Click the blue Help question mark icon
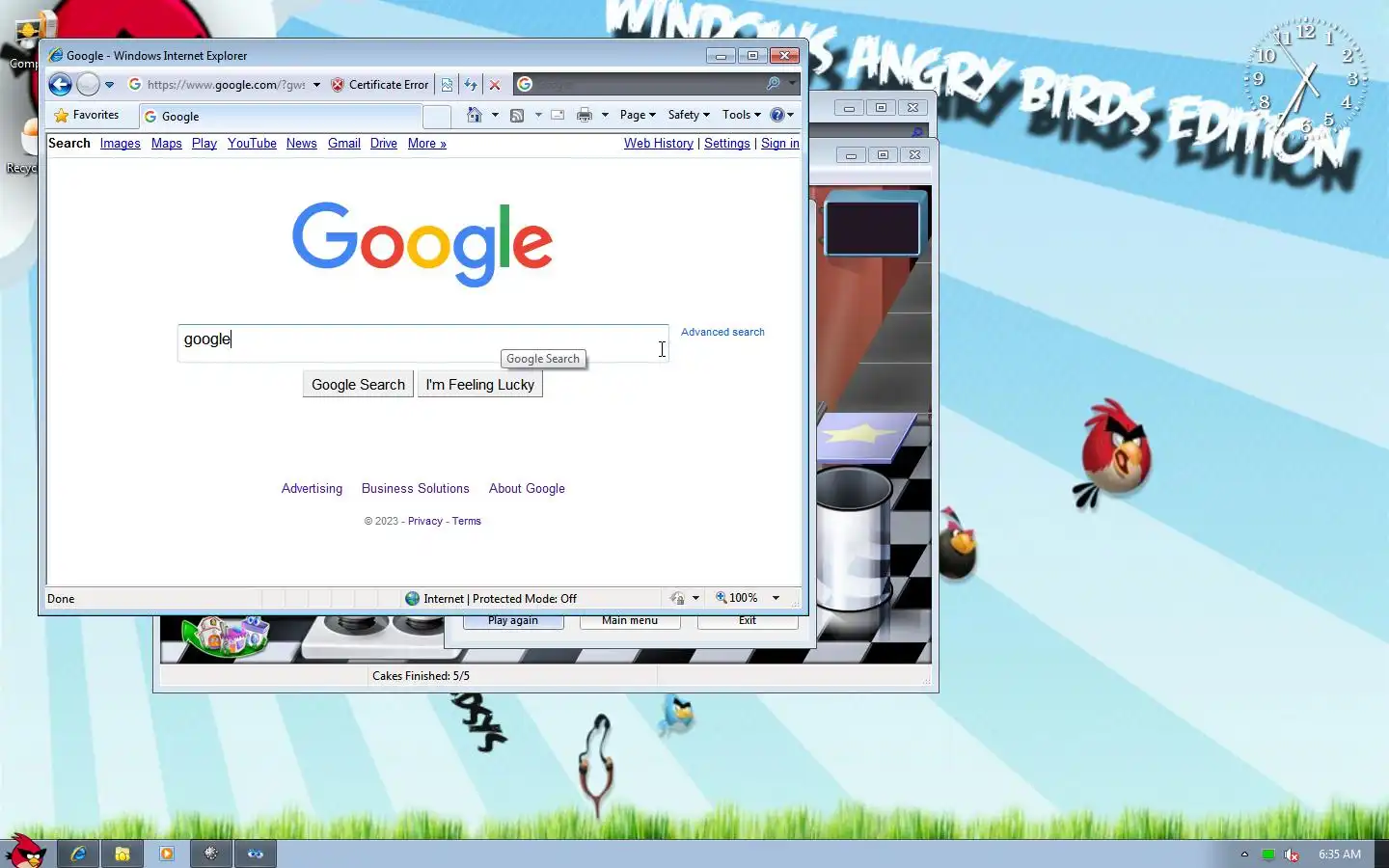Image resolution: width=1389 pixels, height=868 pixels. point(776,115)
